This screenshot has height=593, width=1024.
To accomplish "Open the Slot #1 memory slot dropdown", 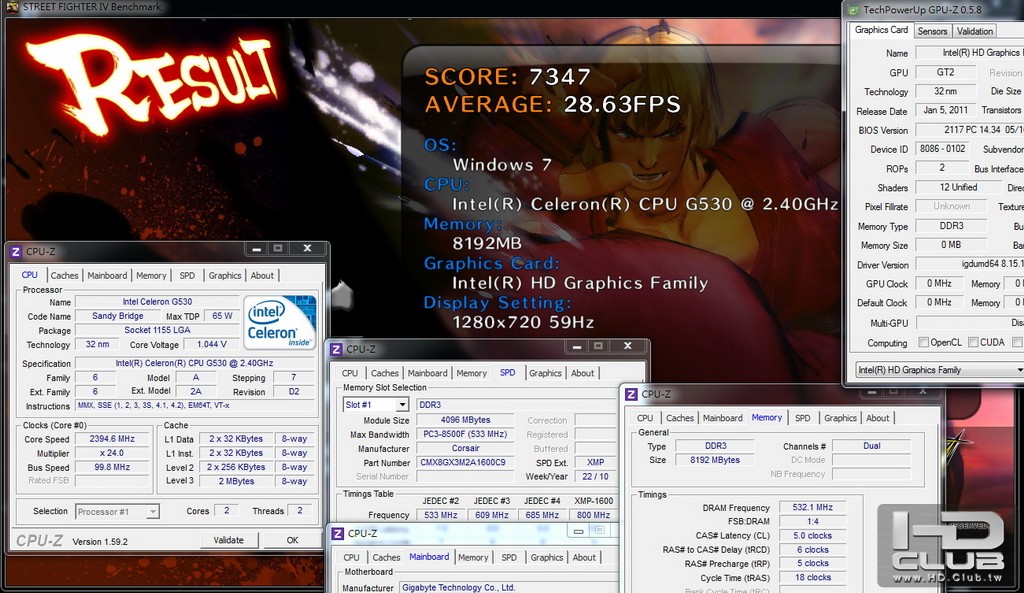I will [402, 405].
